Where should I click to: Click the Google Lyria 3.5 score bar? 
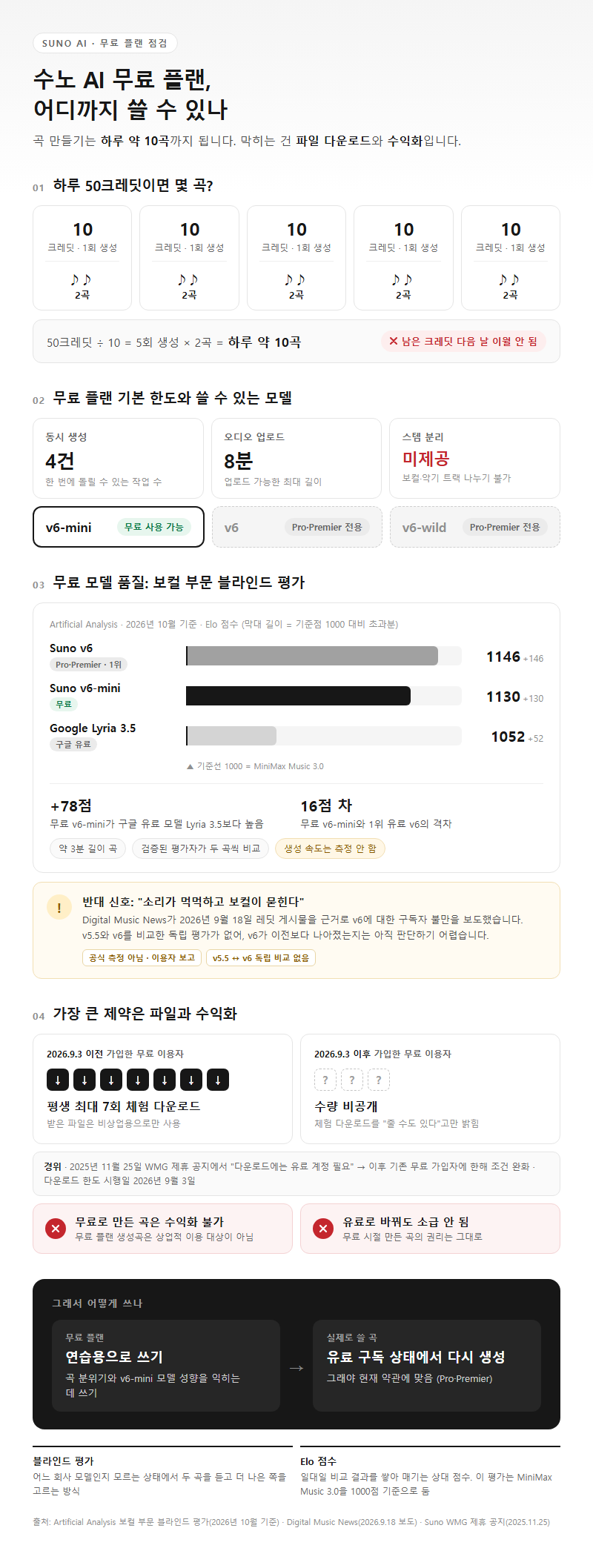231,736
